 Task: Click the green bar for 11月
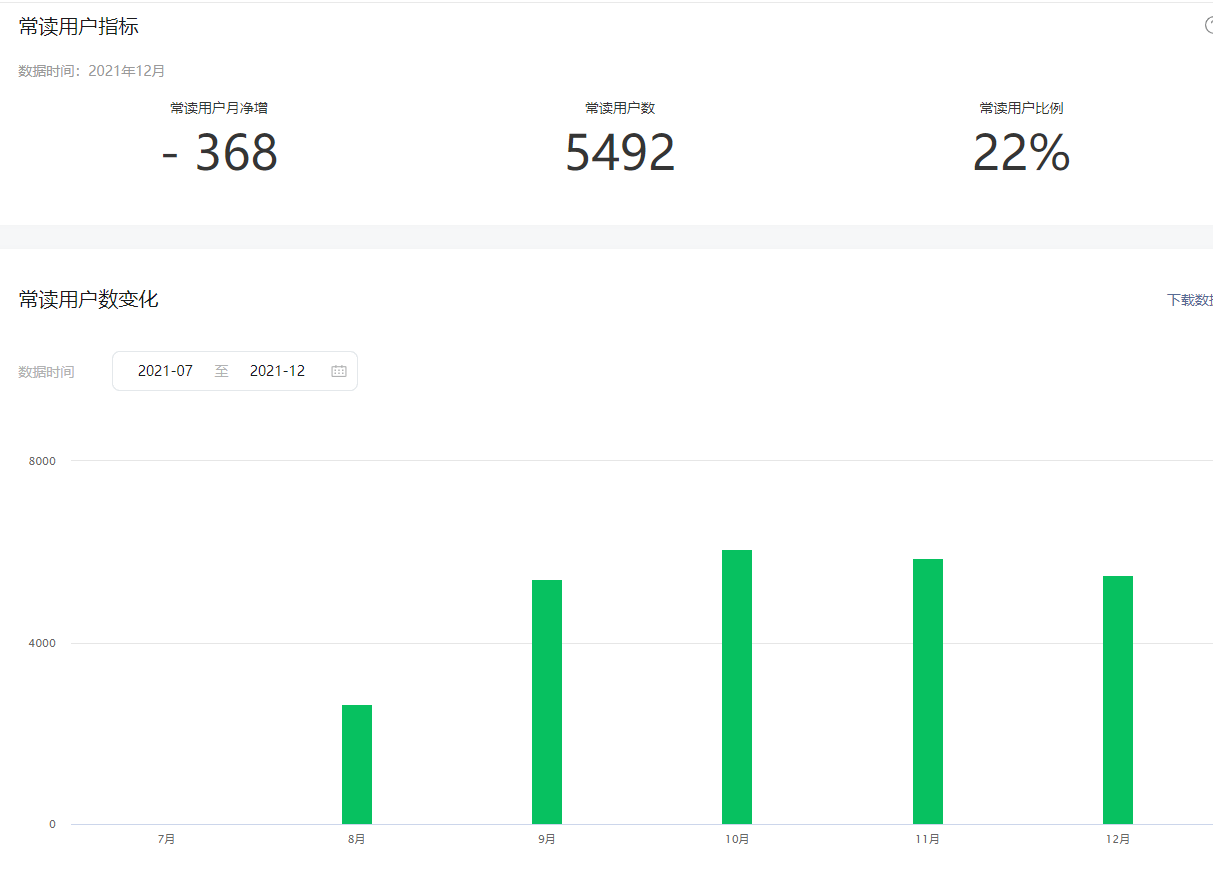(x=928, y=691)
